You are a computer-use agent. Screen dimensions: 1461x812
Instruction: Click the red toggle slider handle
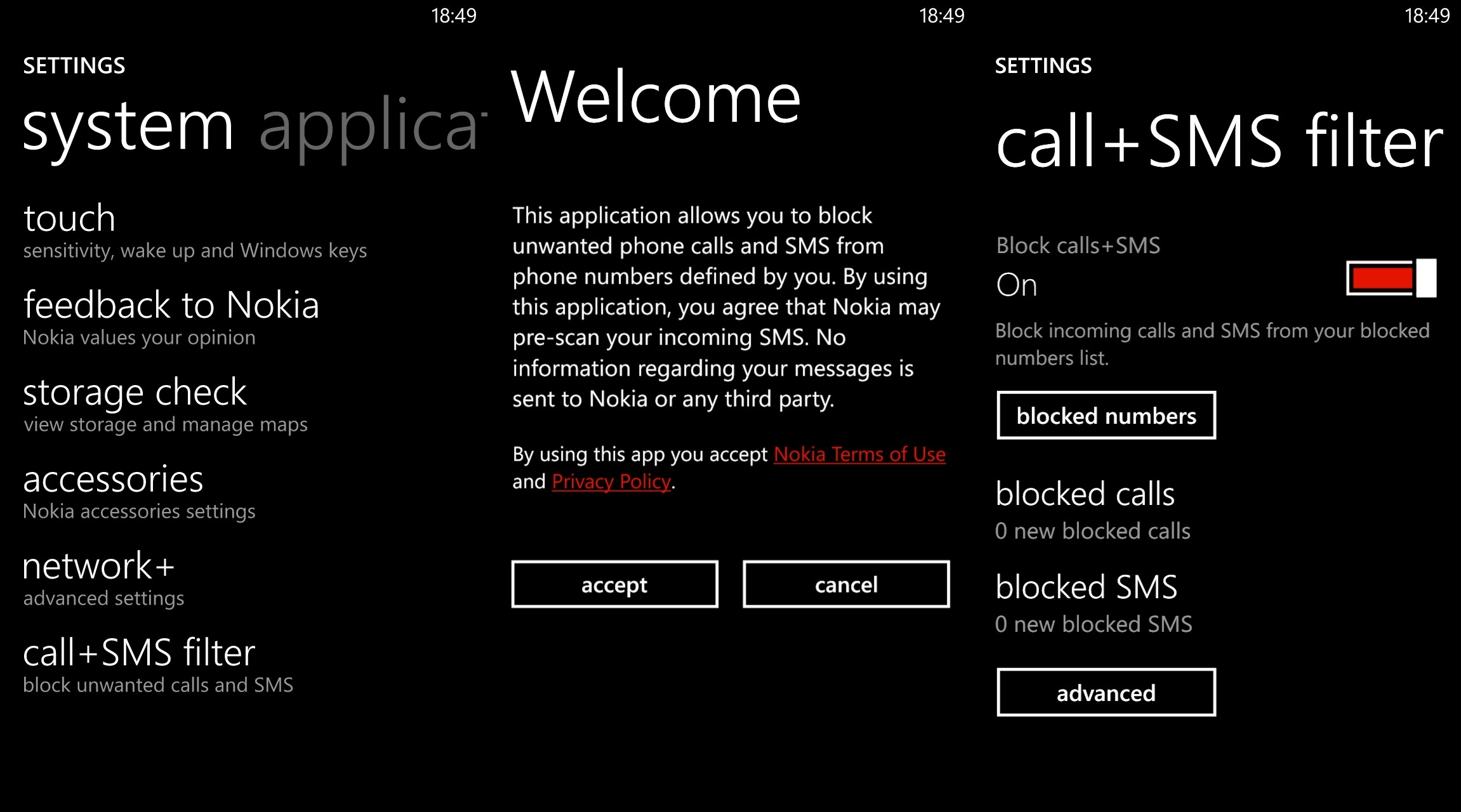1425,277
